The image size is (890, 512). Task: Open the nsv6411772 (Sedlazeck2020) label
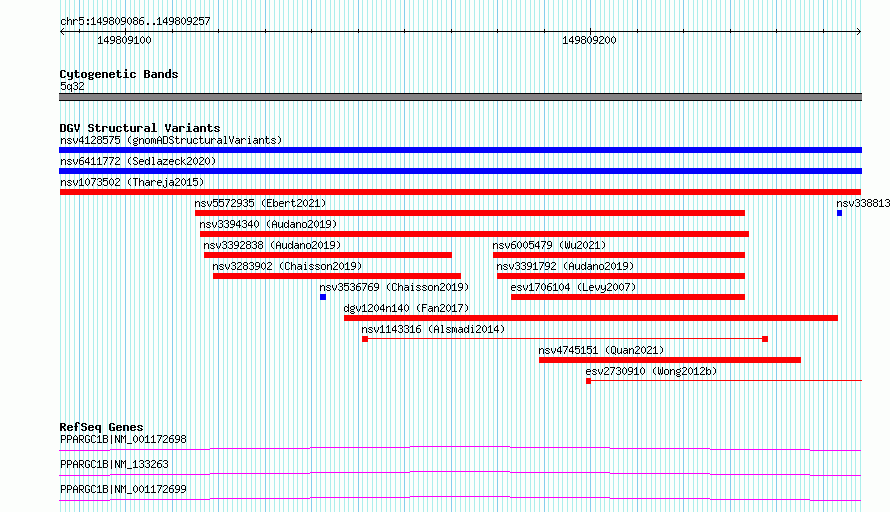pos(138,161)
